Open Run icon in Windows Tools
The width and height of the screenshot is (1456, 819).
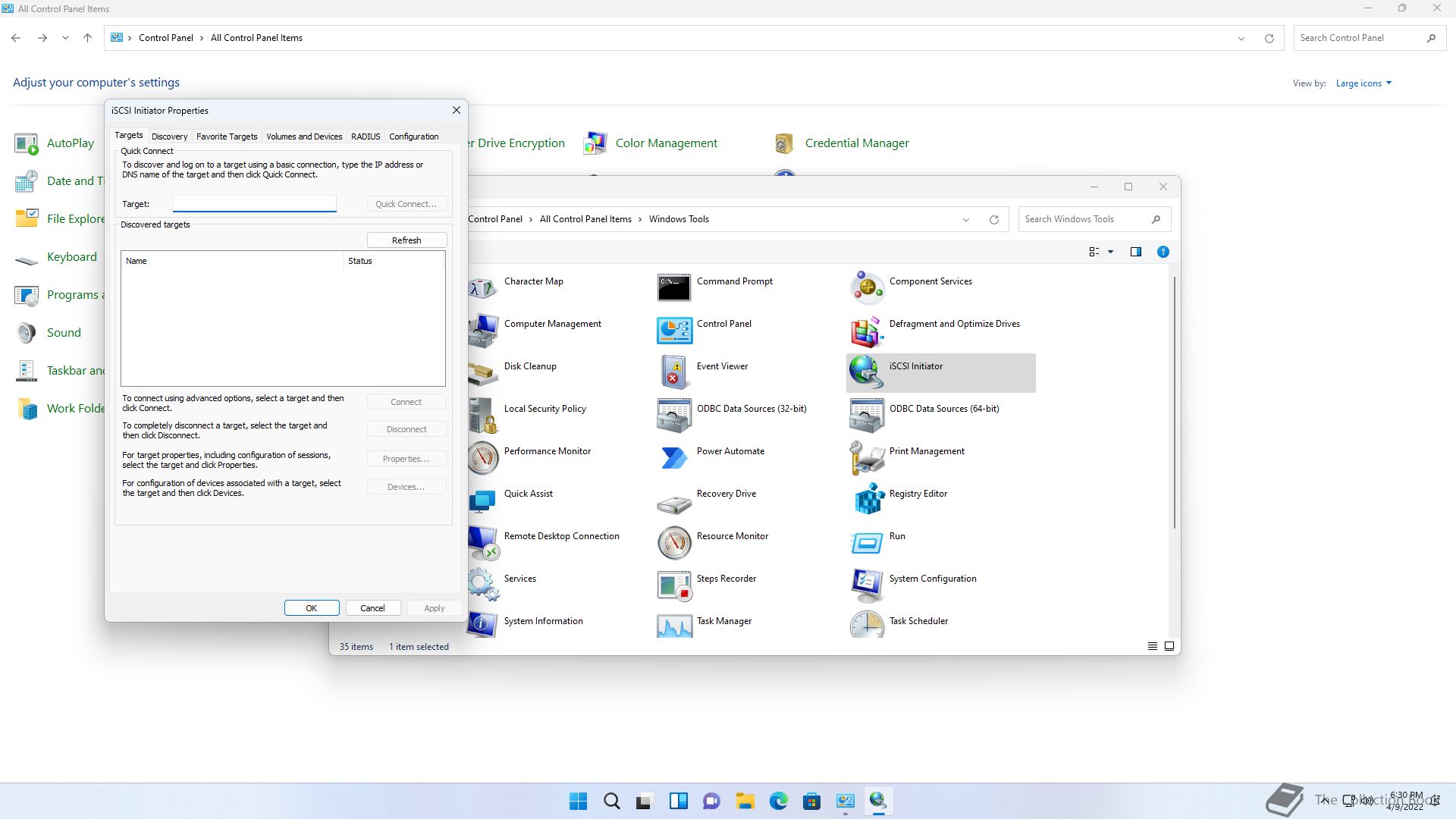coord(866,542)
